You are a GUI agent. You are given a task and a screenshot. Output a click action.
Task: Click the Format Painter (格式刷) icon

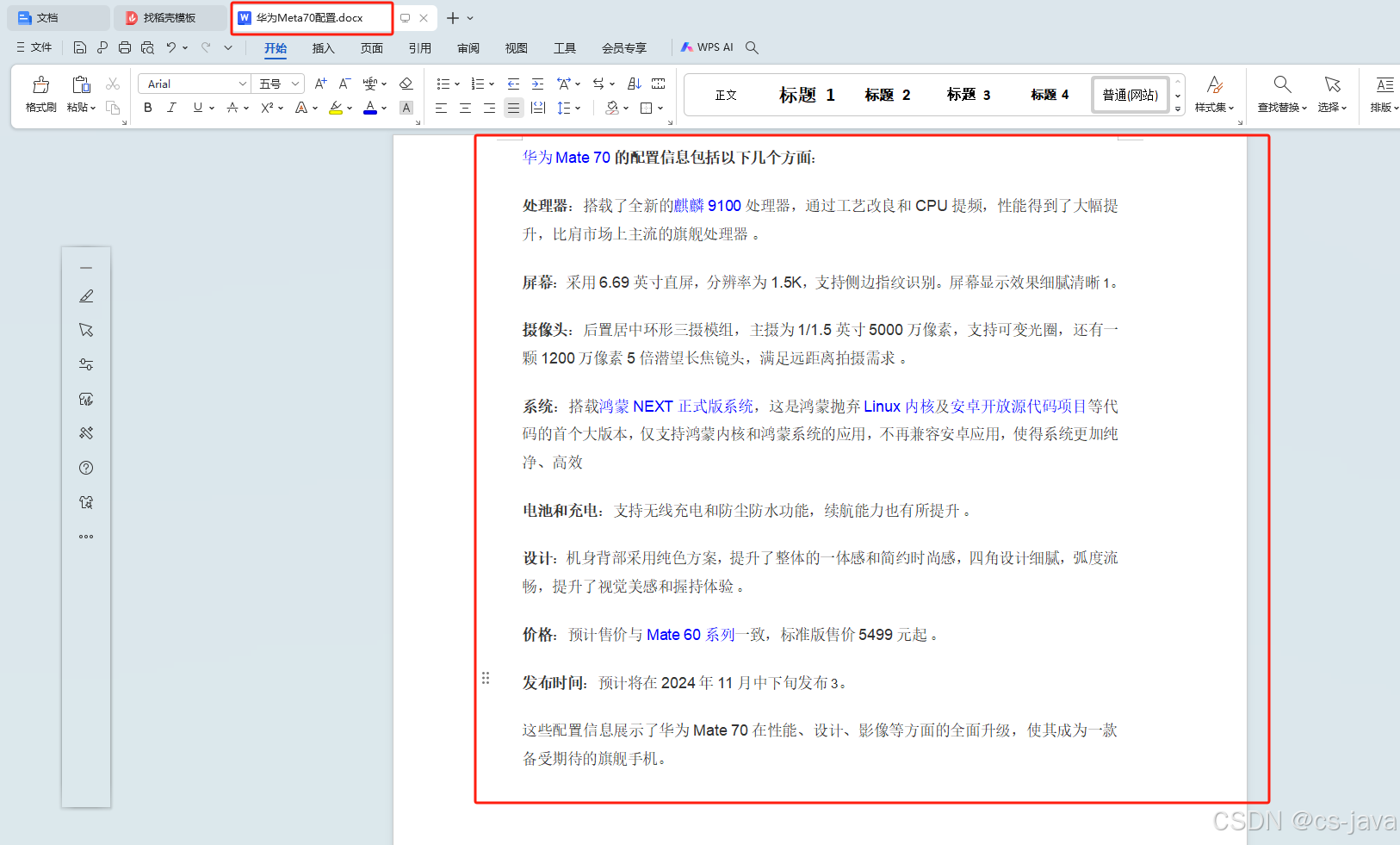(x=40, y=84)
